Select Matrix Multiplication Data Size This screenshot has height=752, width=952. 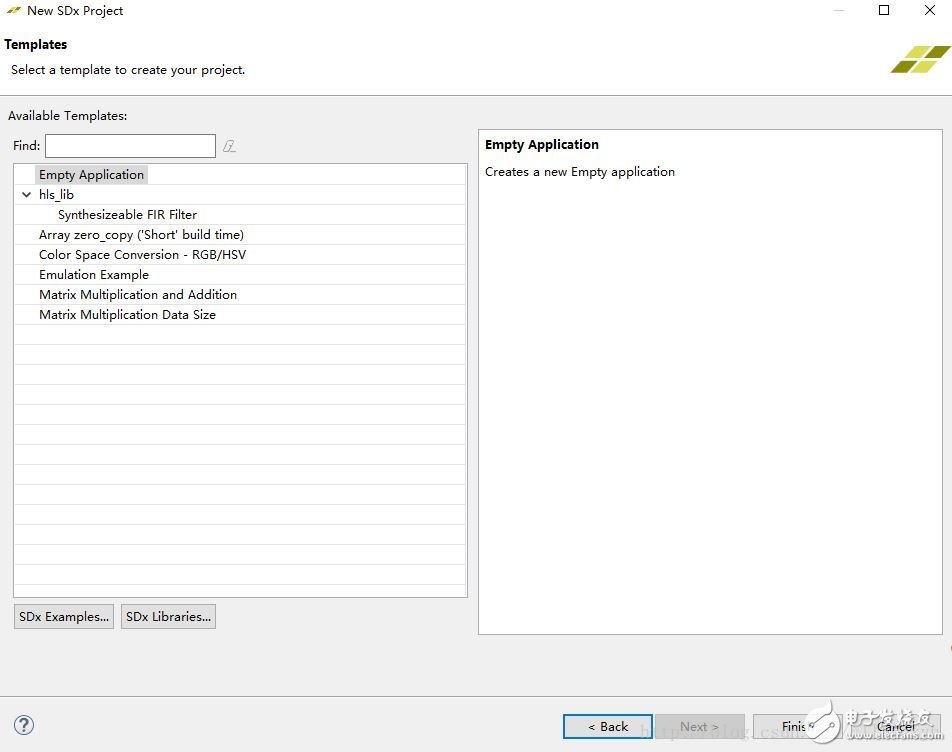point(127,315)
